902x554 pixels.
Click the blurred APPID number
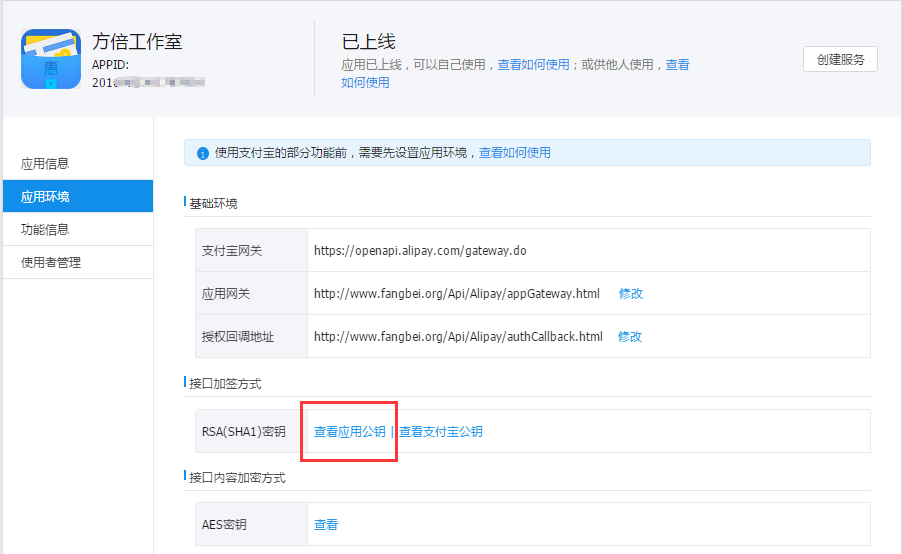[x=148, y=82]
